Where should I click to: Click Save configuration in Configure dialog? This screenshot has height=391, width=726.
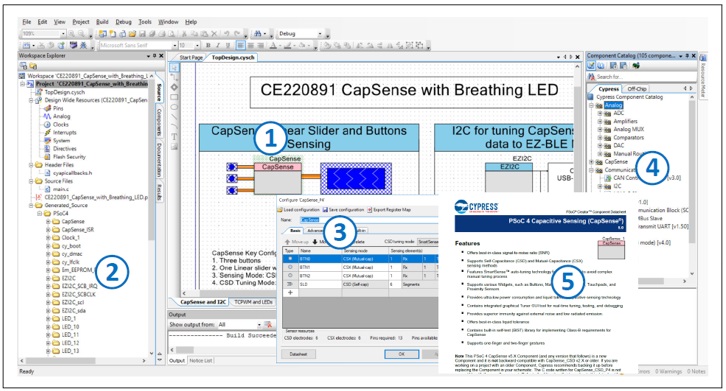click(344, 210)
